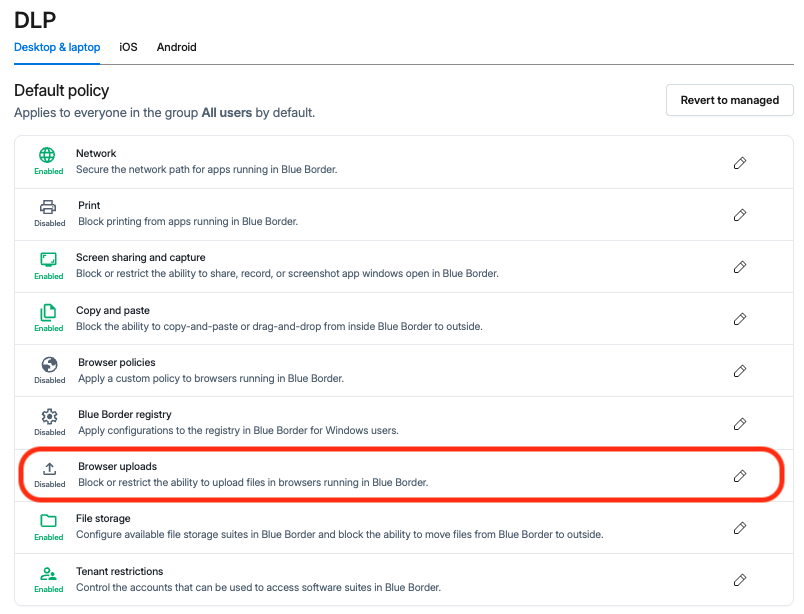Edit the Print policy pencil icon
The width and height of the screenshot is (804, 614).
[739, 215]
